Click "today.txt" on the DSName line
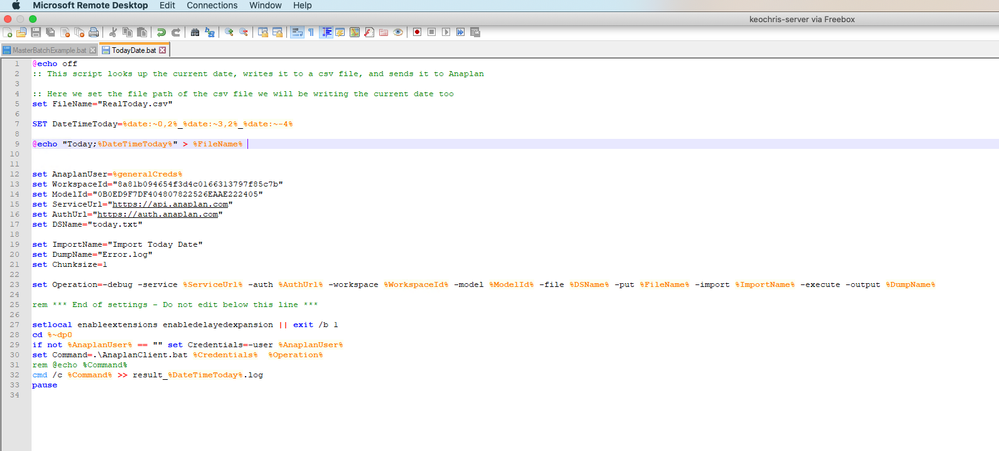 point(115,224)
